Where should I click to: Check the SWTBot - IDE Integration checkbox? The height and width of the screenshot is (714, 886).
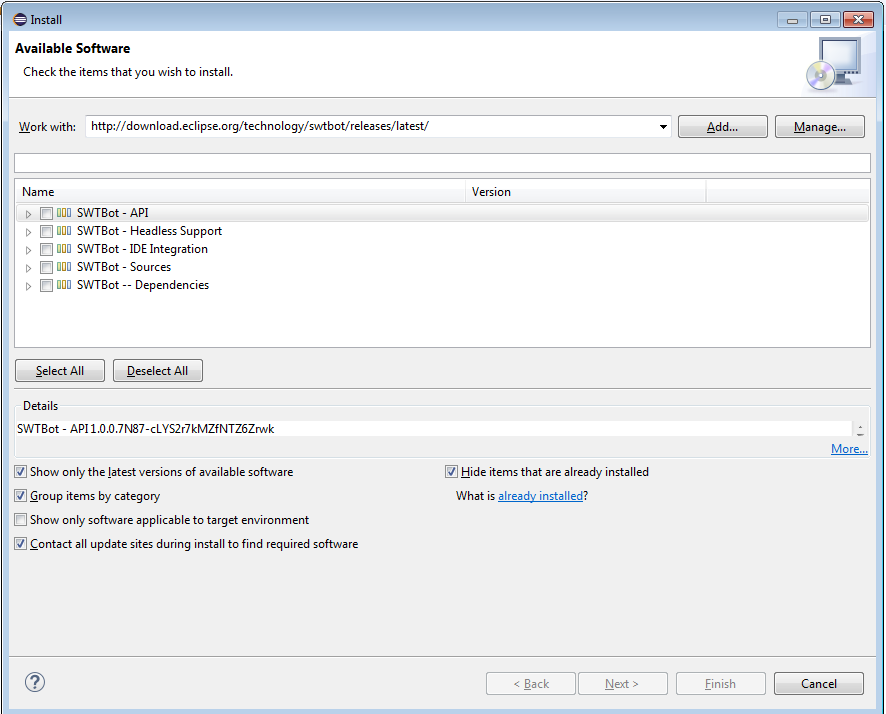[46, 250]
